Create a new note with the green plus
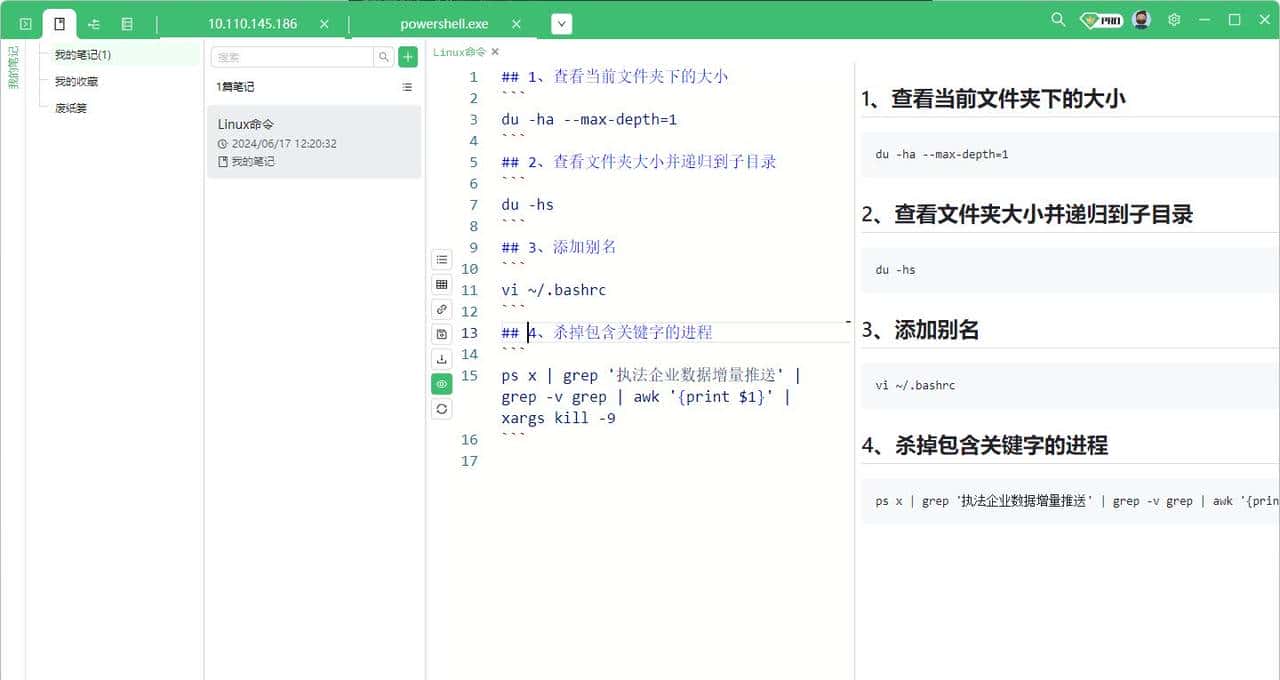This screenshot has height=680, width=1280. (x=407, y=57)
